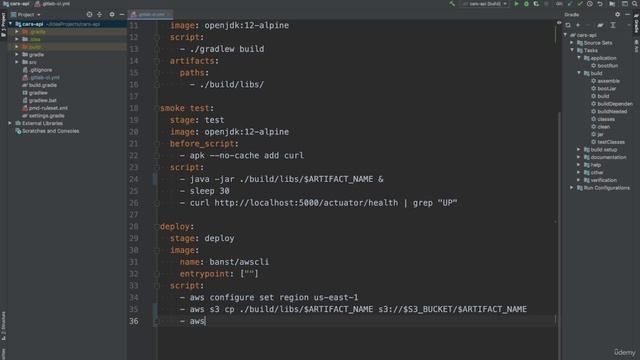Open the run configuration dropdown
The width and height of the screenshot is (640, 360).
(x=484, y=4)
